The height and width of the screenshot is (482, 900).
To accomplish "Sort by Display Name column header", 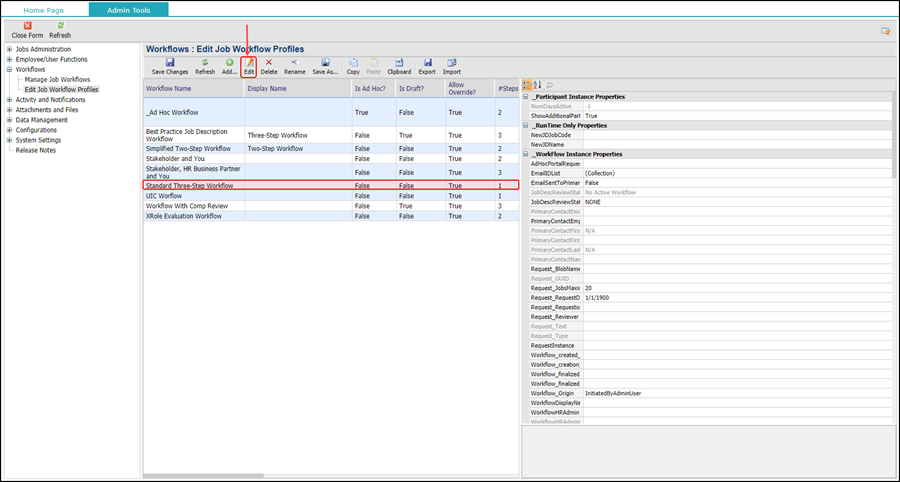I will click(298, 88).
